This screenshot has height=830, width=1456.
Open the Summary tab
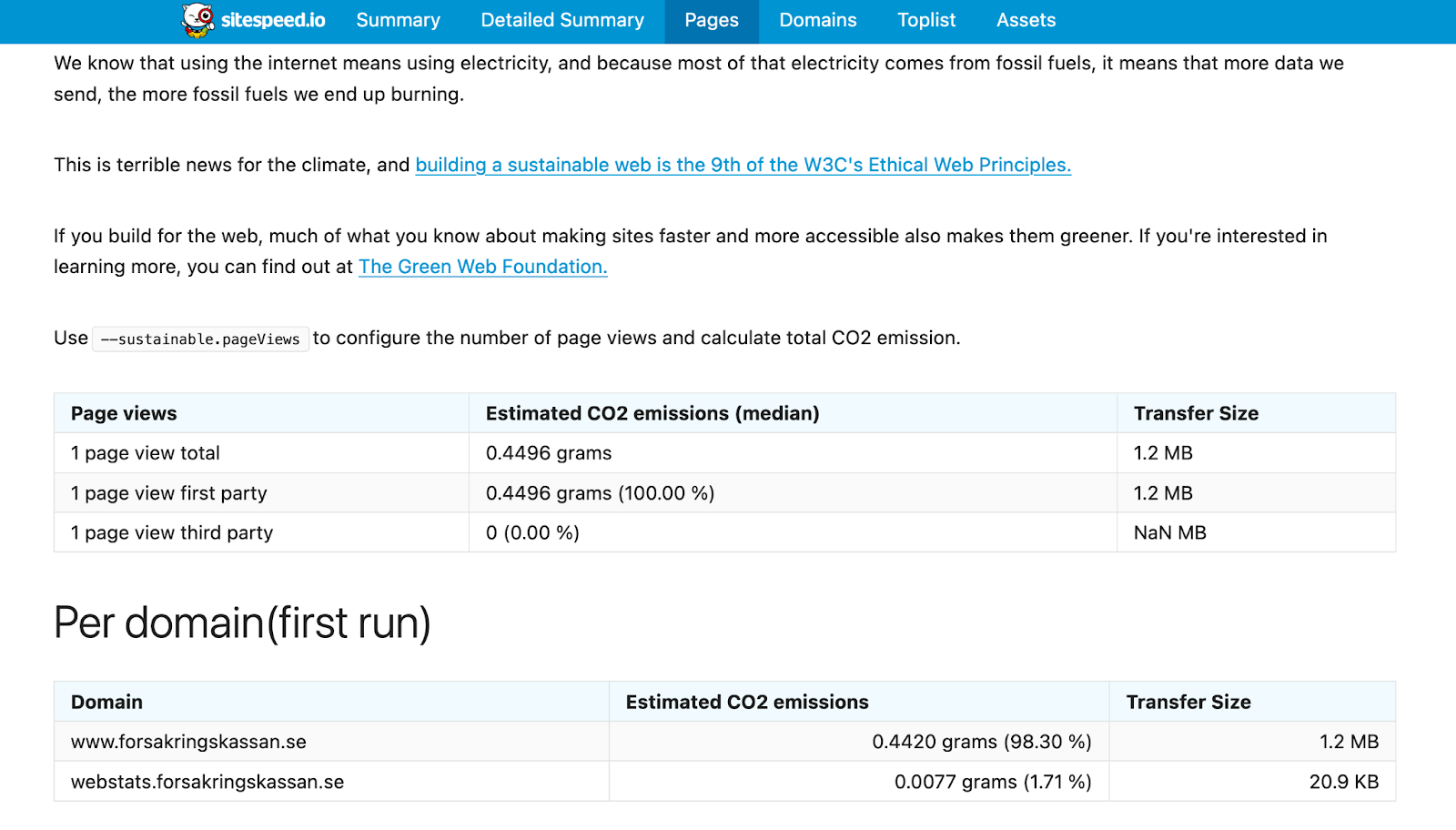point(398,20)
